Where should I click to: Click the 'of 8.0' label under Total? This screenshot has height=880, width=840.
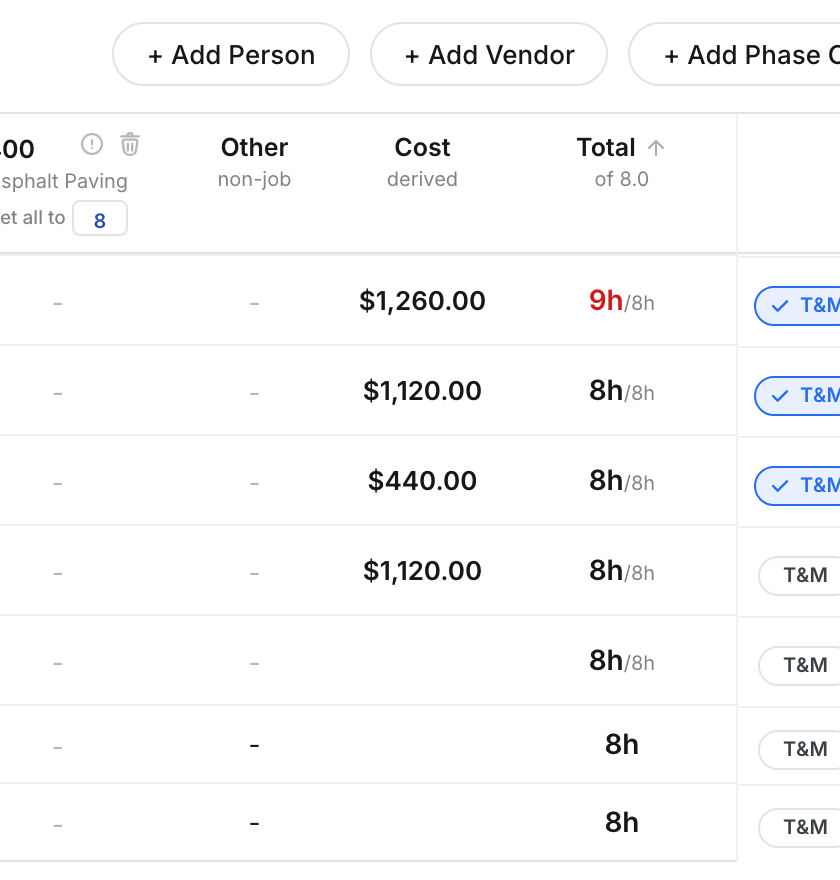[x=622, y=179]
